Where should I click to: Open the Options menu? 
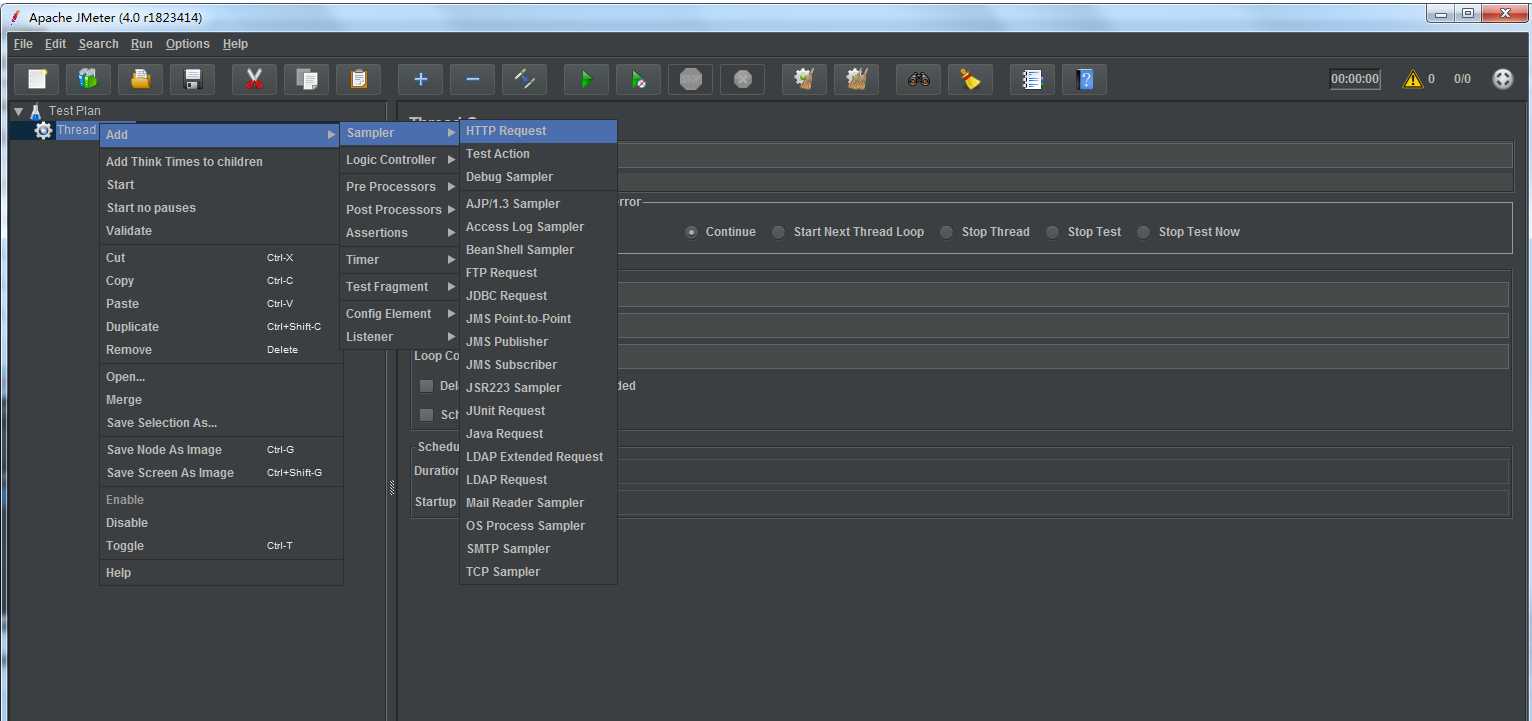[x=188, y=44]
